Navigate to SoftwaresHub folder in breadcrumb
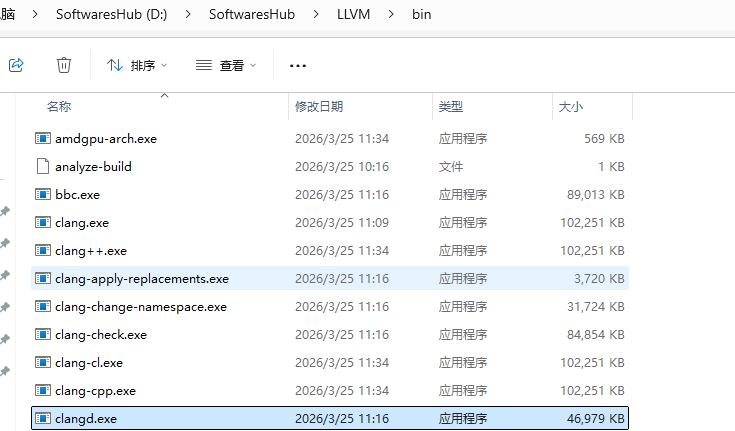 [x=252, y=15]
